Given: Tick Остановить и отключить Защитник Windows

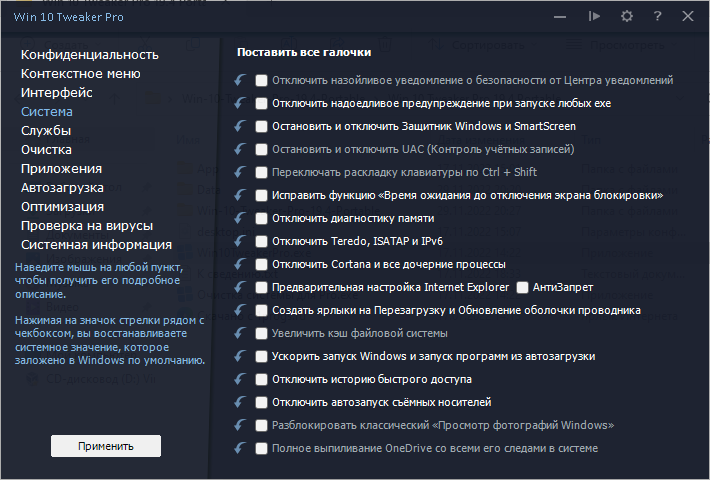Looking at the screenshot, I should click(261, 126).
